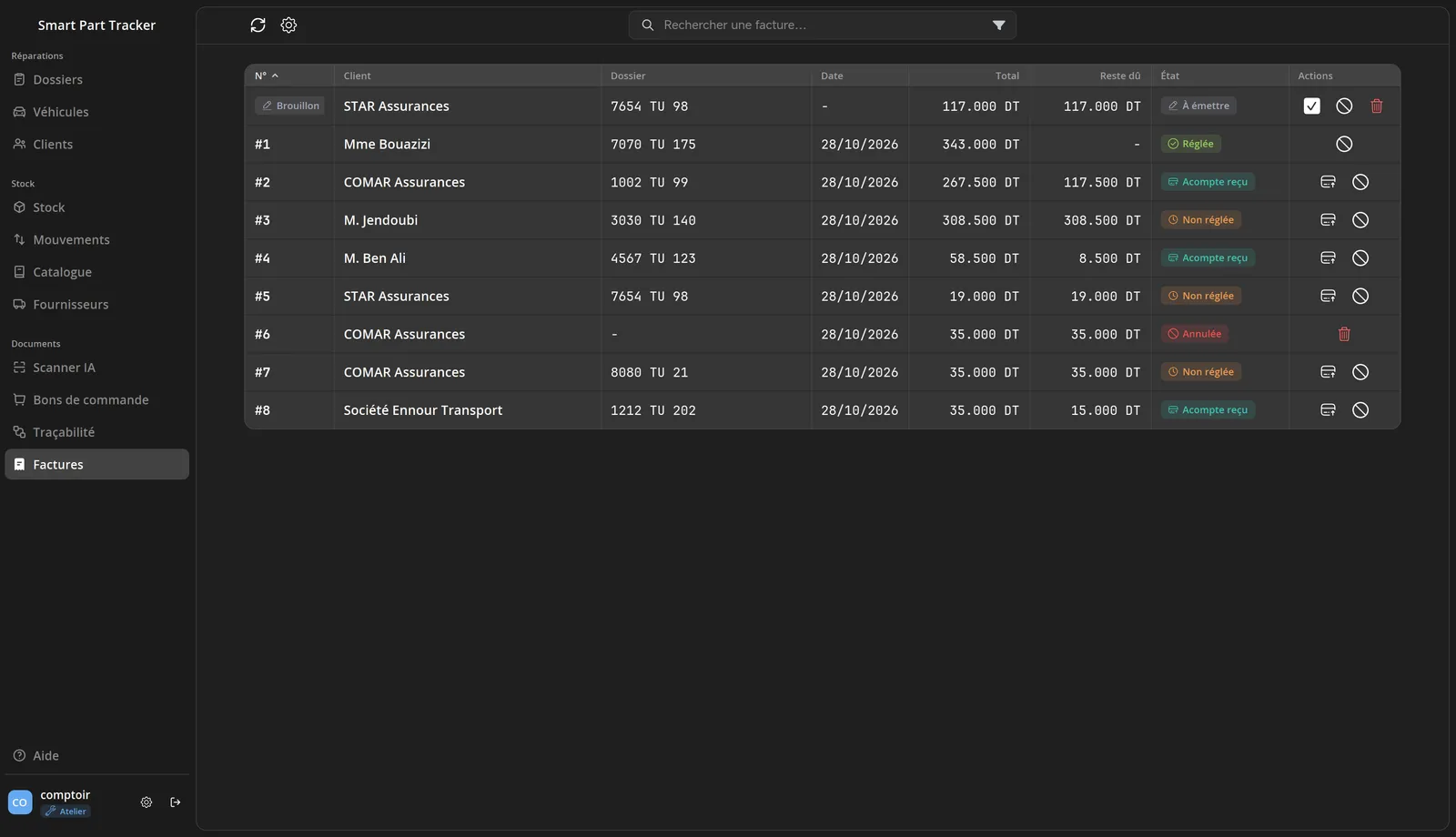Cancel invoice #2 COMAR Assurances
This screenshot has width=1456, height=837.
[x=1360, y=182]
